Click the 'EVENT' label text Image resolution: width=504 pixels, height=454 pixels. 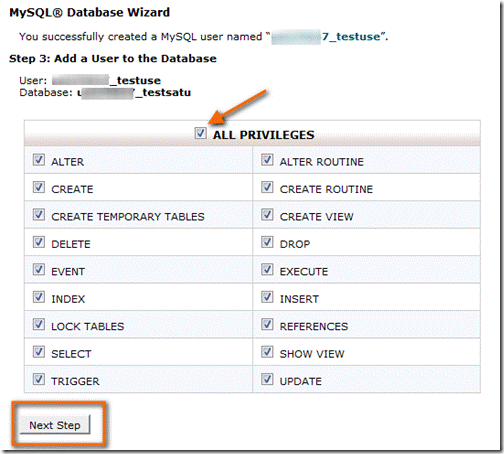68,272
